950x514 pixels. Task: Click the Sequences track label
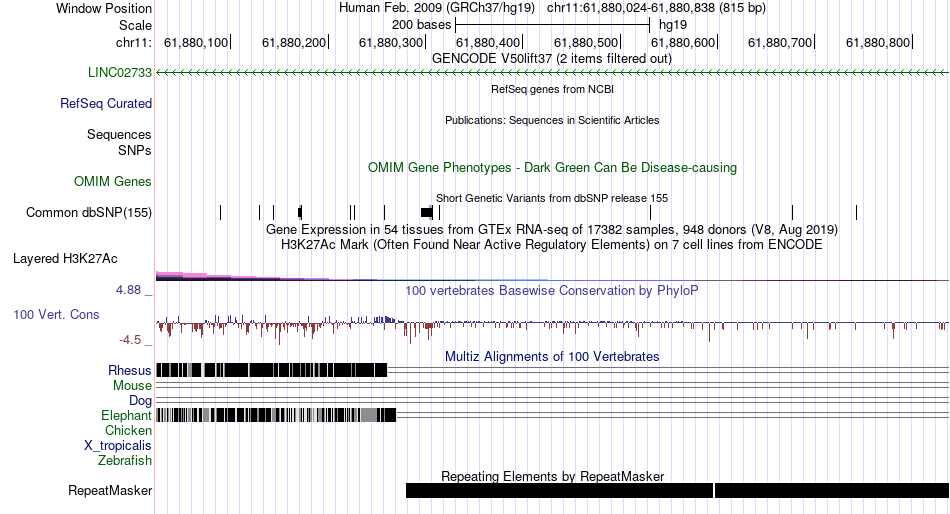[x=119, y=135]
